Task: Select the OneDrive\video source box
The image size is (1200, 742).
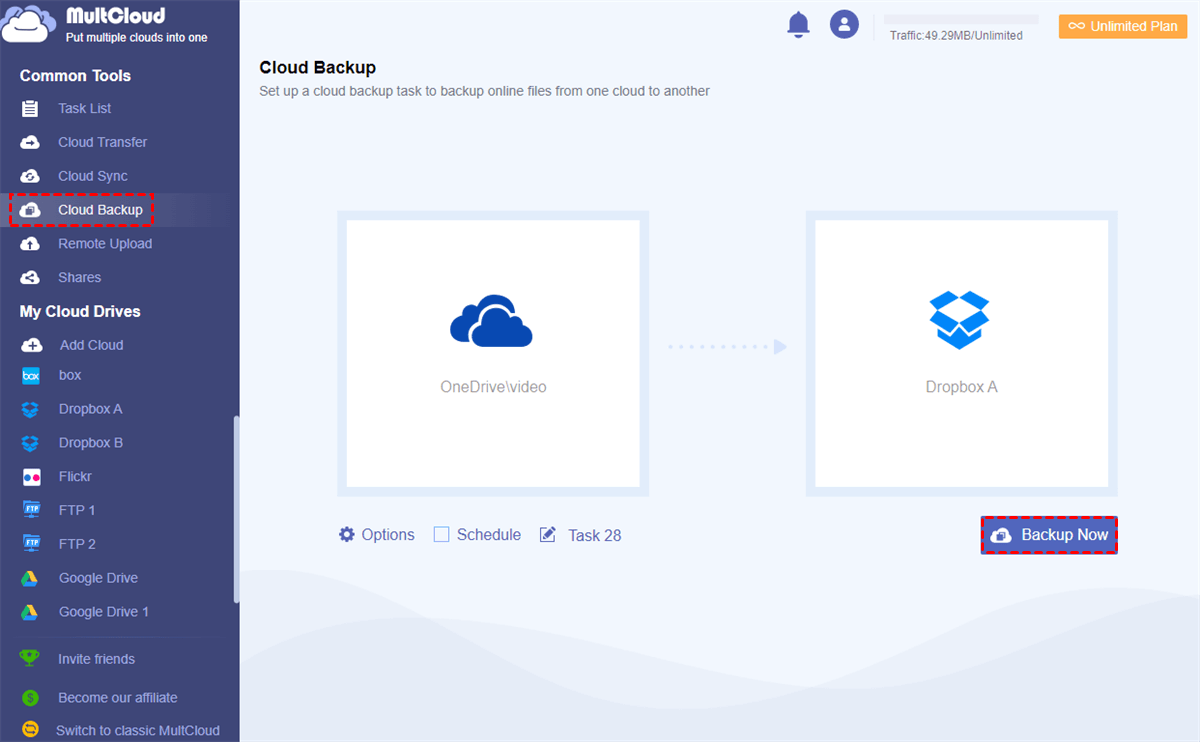Action: tap(493, 353)
